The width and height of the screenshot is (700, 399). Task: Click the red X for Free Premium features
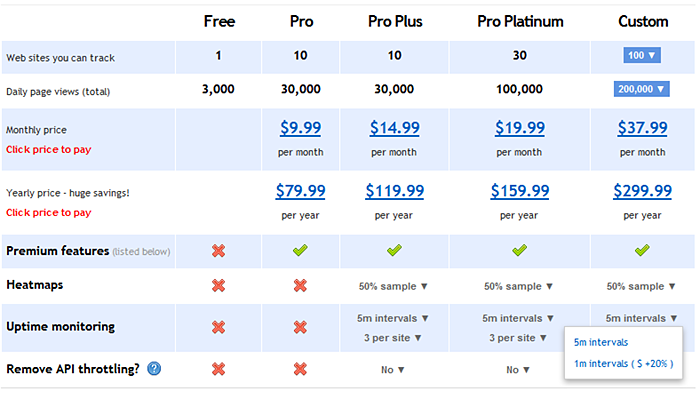(218, 251)
